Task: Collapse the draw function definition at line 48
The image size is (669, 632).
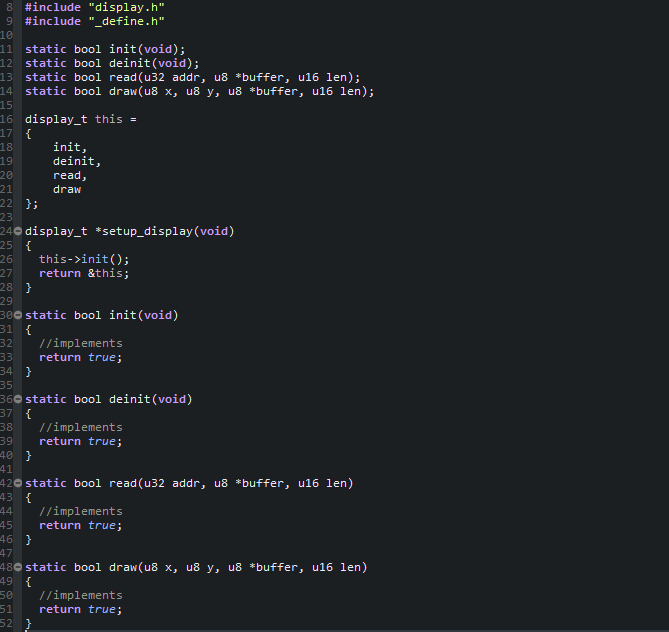Action: tap(18, 567)
